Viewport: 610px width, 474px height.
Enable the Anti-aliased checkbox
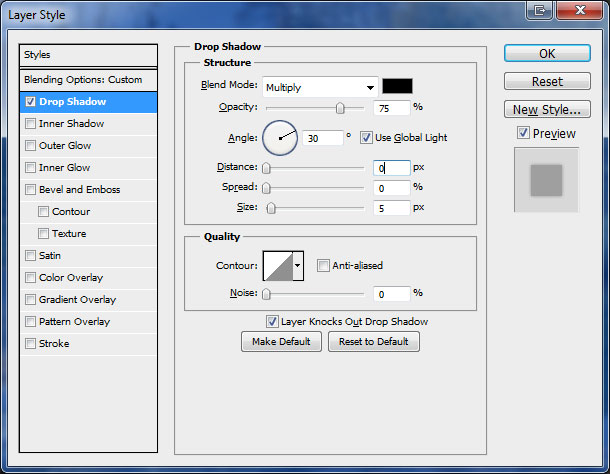point(323,265)
